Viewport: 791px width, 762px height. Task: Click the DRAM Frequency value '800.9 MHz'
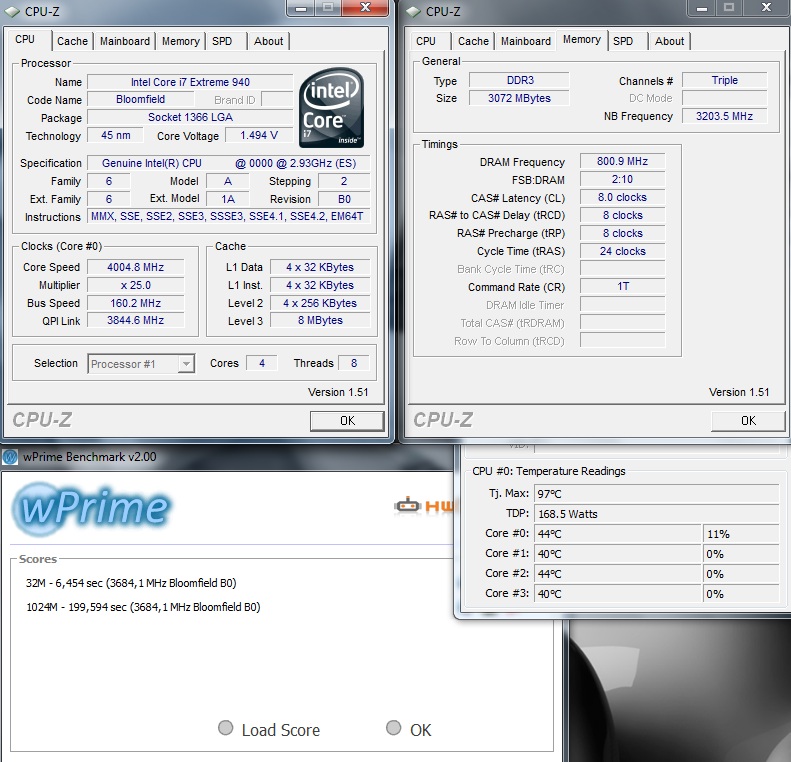coord(623,161)
